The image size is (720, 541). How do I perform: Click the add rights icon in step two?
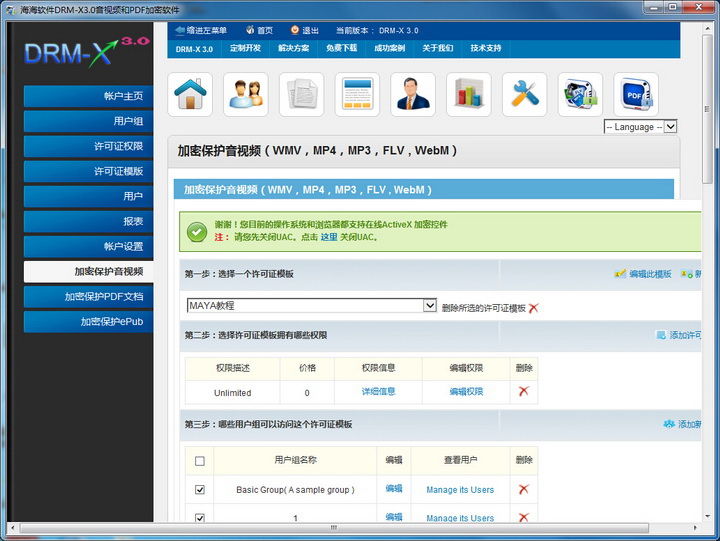click(661, 335)
